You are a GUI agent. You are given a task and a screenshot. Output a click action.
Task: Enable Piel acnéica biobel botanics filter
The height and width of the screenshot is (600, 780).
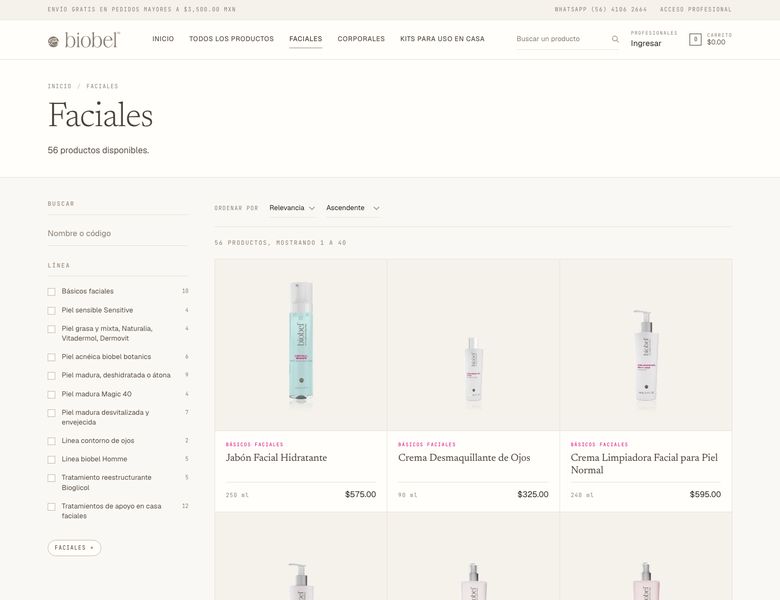click(x=51, y=357)
